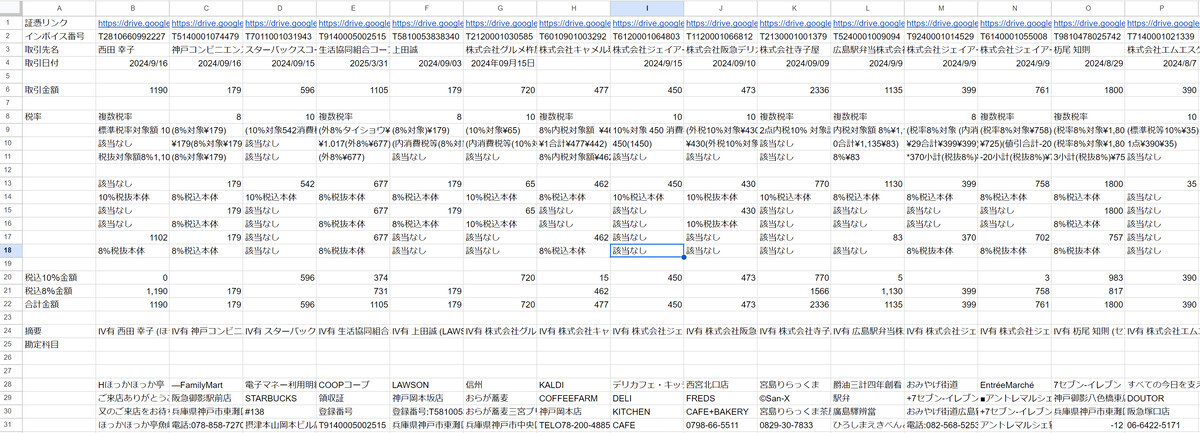Select invoice number T5810053838340
1200x433 pixels.
tap(427, 35)
